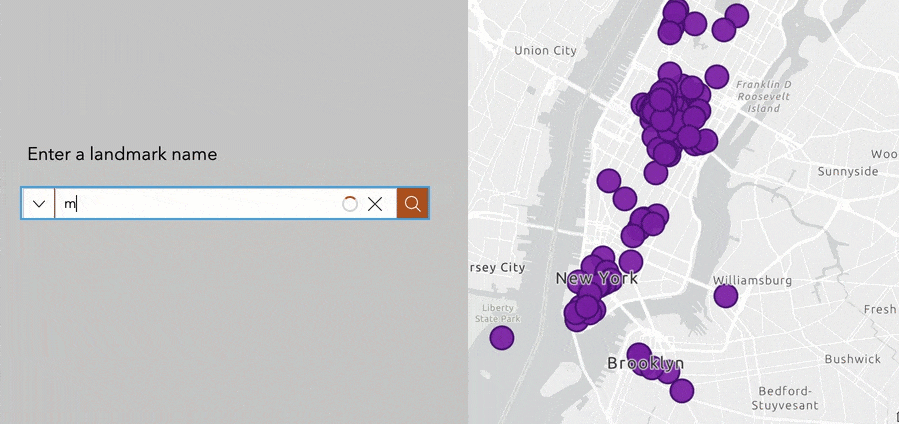Click the Sunnyside map label

click(x=848, y=171)
